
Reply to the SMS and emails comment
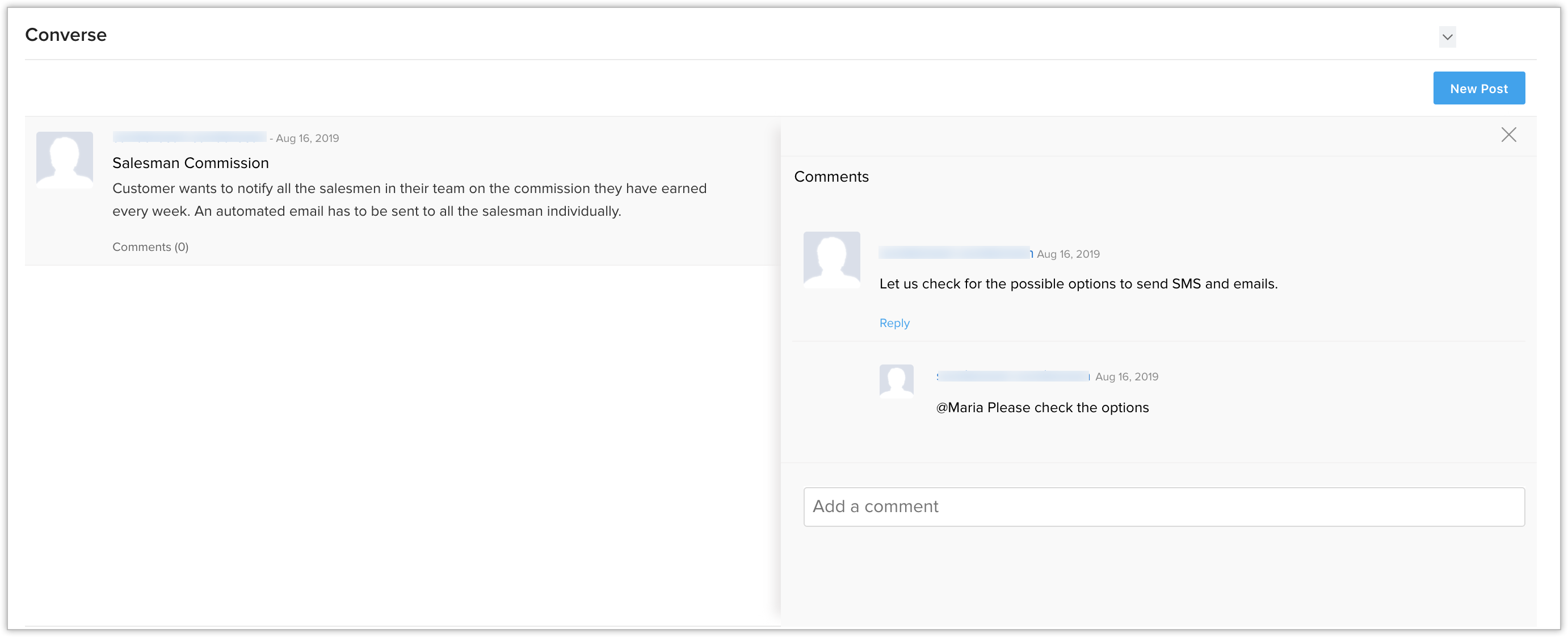tap(894, 323)
